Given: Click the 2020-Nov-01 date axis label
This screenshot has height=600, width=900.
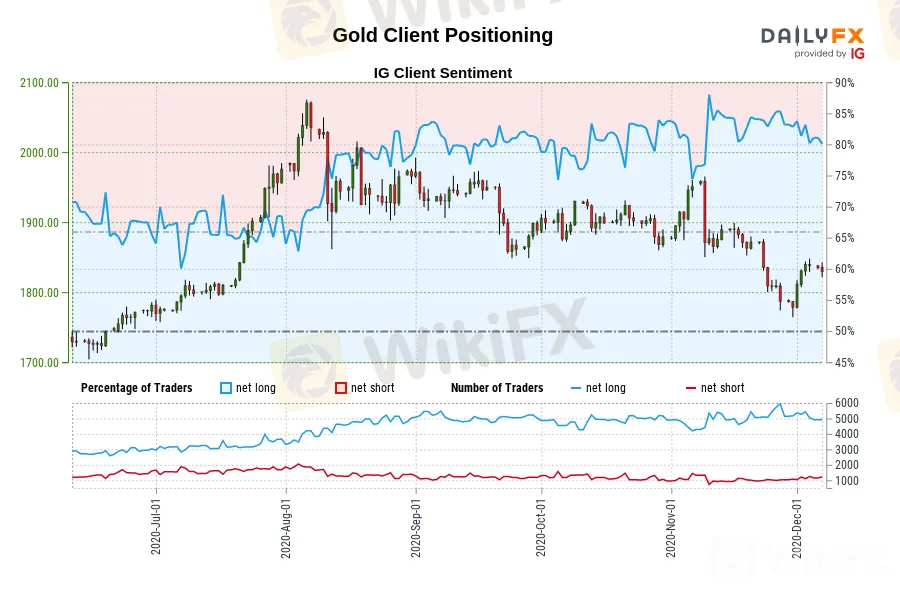Looking at the screenshot, I should tap(671, 527).
